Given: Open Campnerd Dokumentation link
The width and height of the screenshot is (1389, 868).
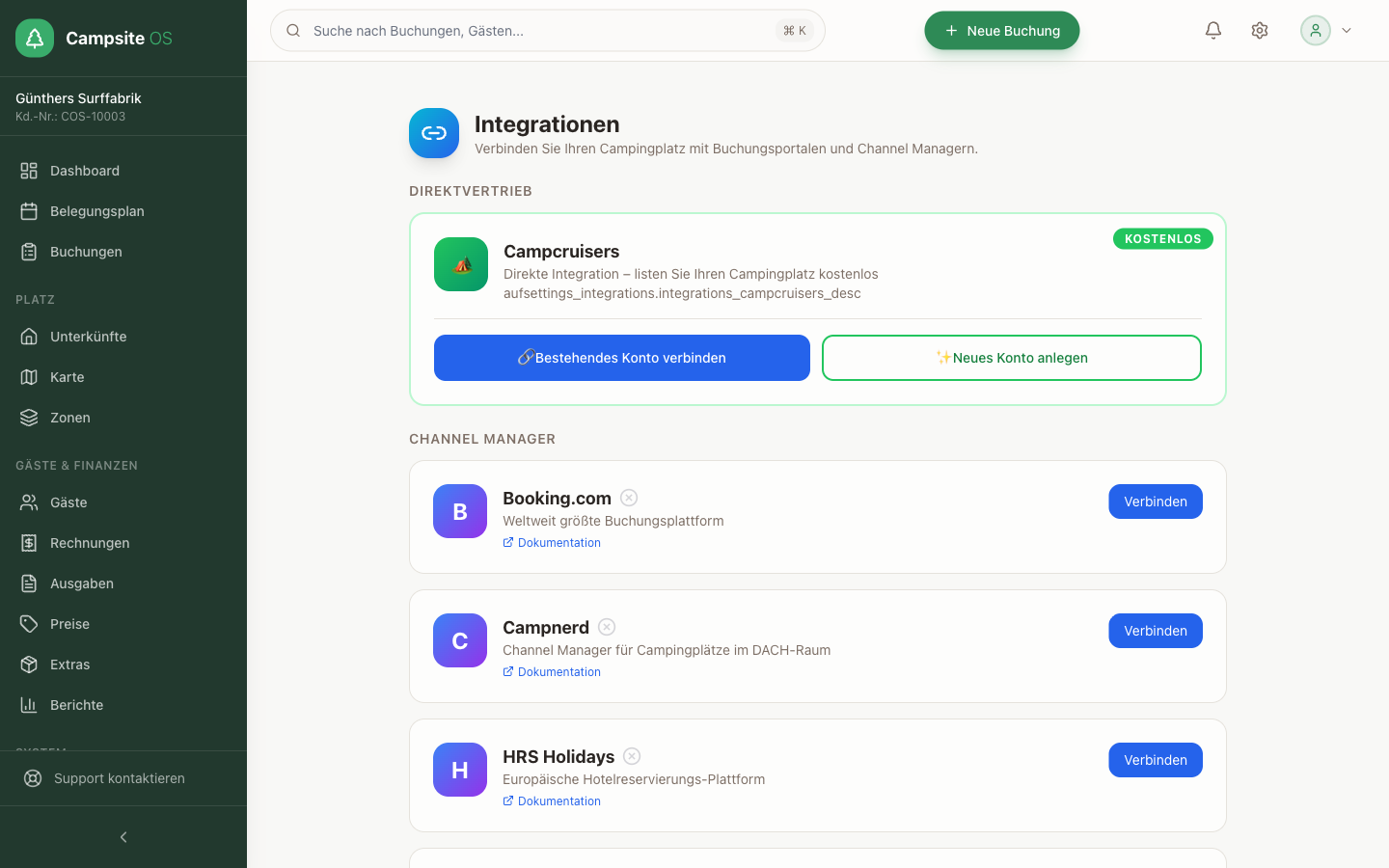Looking at the screenshot, I should 552,672.
